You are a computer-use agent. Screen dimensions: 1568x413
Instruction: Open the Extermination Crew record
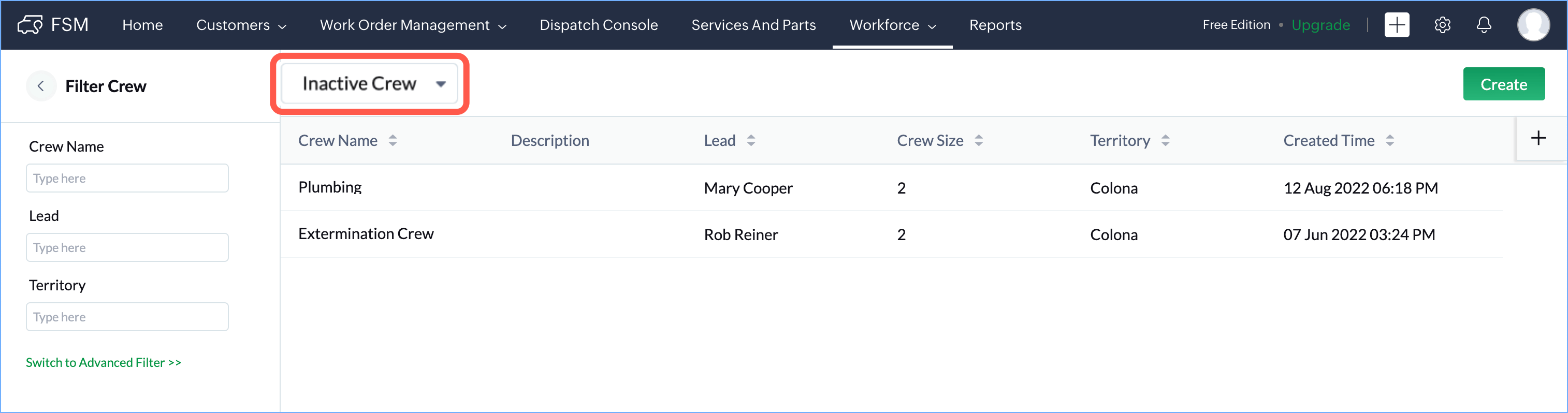[366, 234]
